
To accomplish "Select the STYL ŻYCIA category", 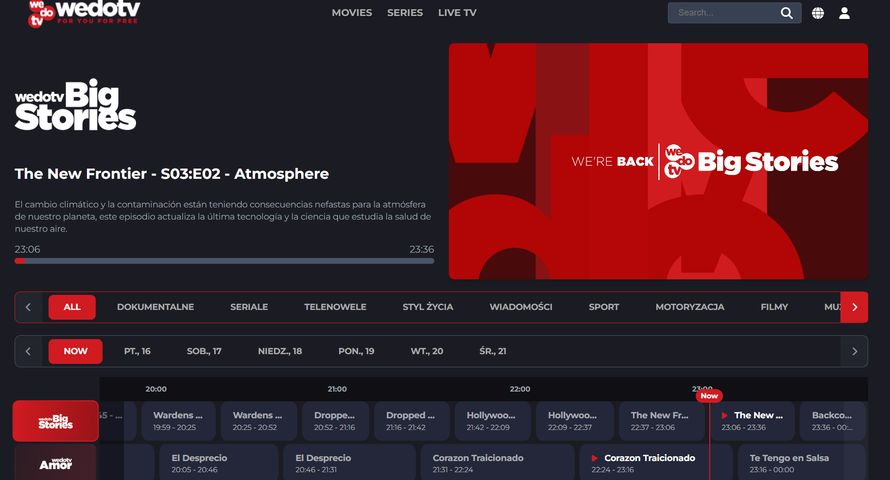I will 428,307.
